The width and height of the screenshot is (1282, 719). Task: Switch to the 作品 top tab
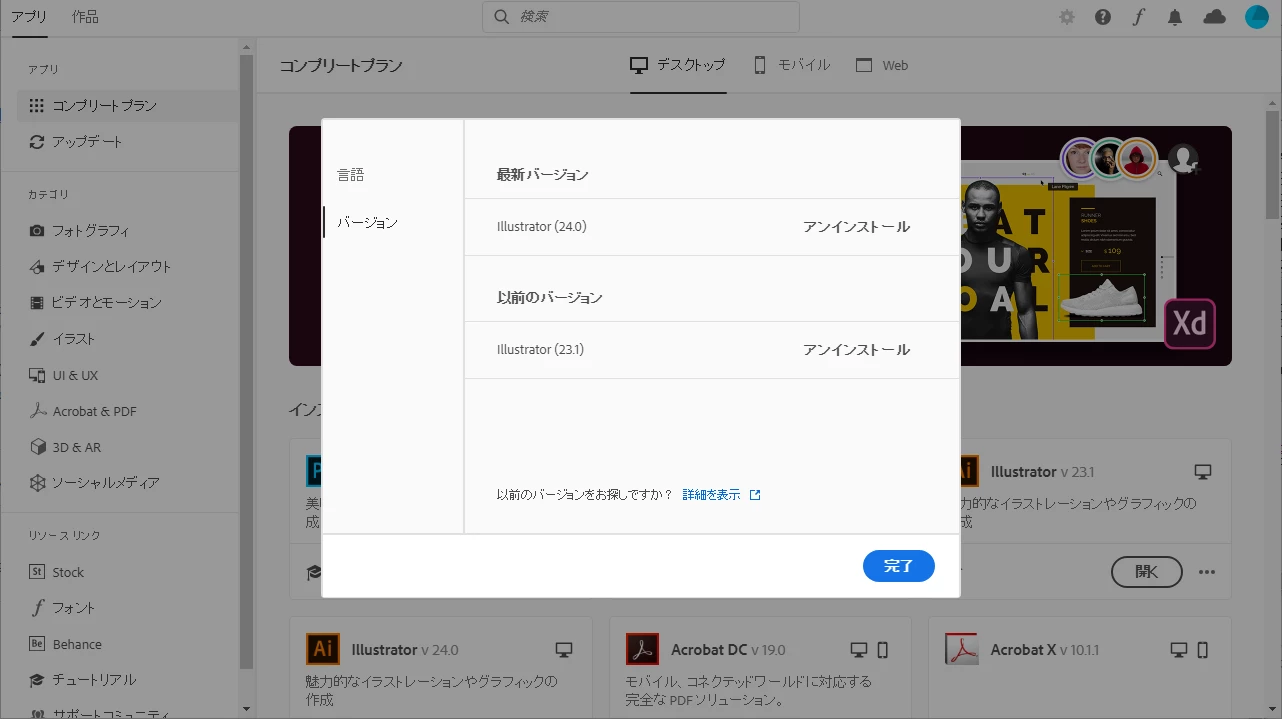[85, 17]
